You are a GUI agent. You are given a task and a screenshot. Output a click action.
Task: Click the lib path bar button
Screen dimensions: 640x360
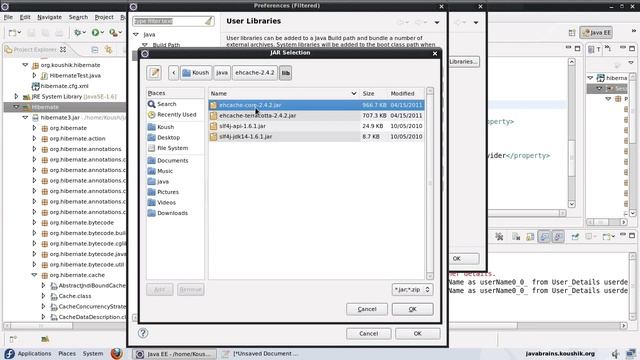[285, 73]
